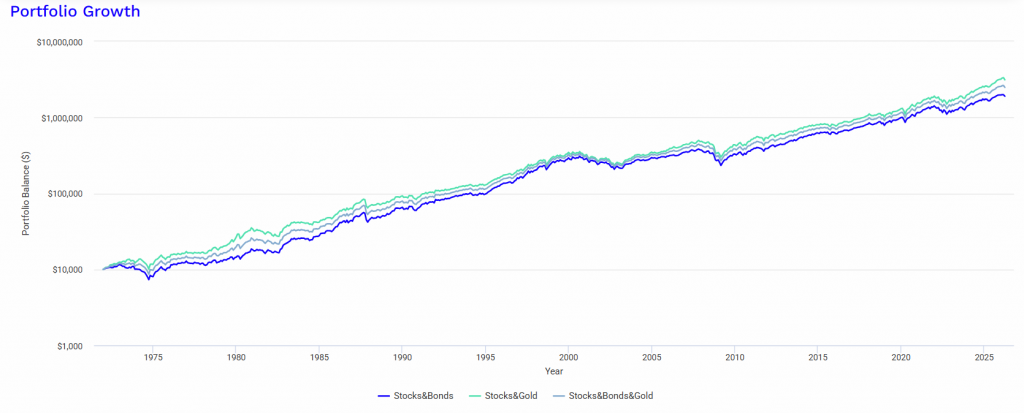Click the 1990 year tick label
The height and width of the screenshot is (413, 1024).
(x=402, y=358)
